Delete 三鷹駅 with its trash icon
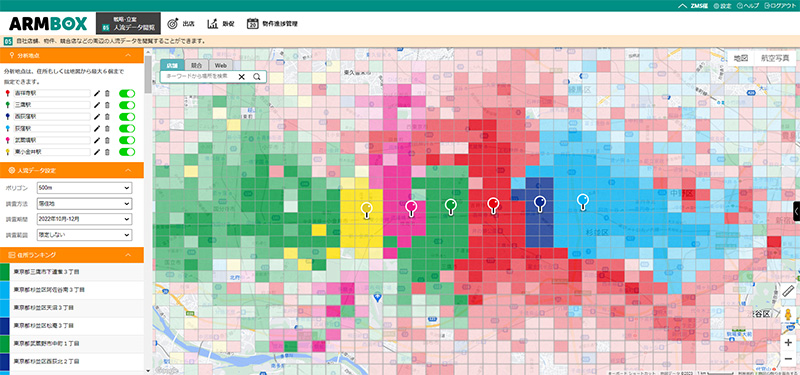Viewport: 800px width, 375px height. click(x=107, y=105)
